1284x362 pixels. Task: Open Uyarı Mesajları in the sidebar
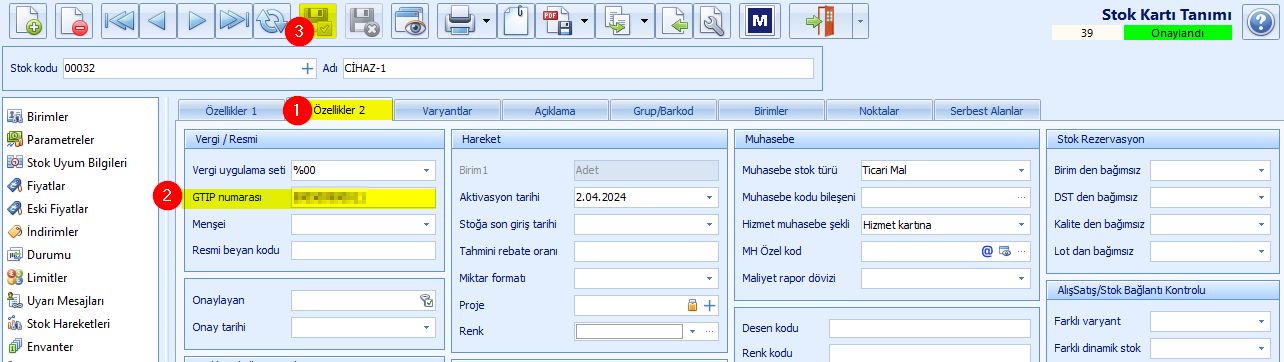[x=66, y=301]
